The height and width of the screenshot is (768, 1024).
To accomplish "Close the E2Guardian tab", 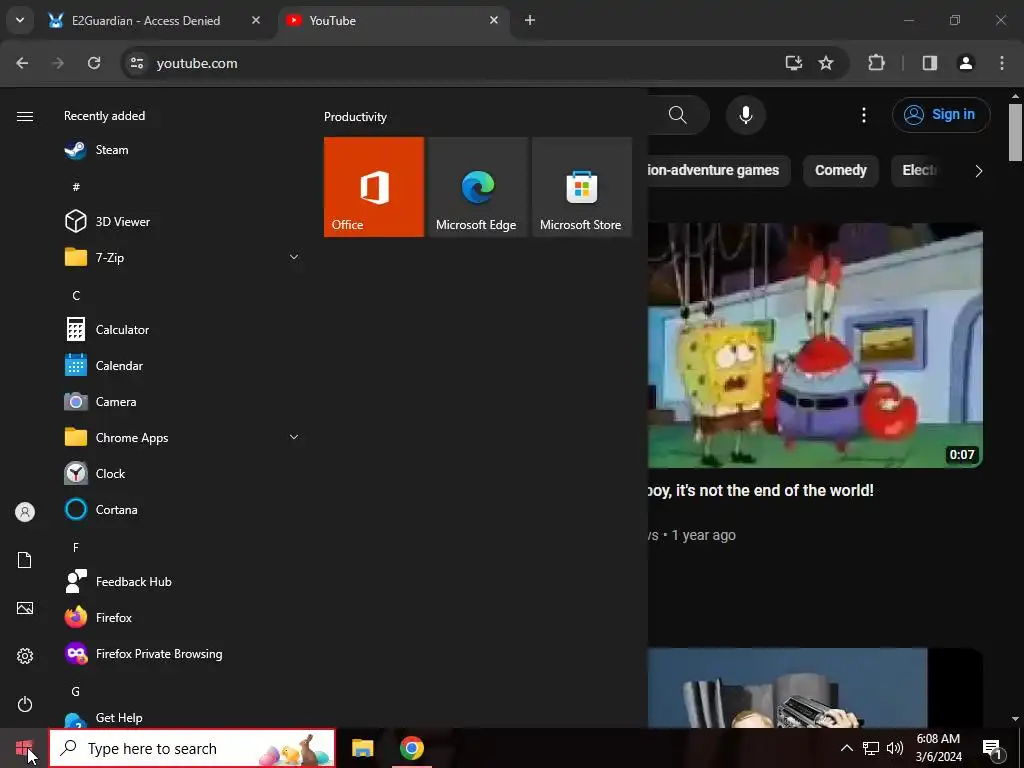I will (256, 20).
